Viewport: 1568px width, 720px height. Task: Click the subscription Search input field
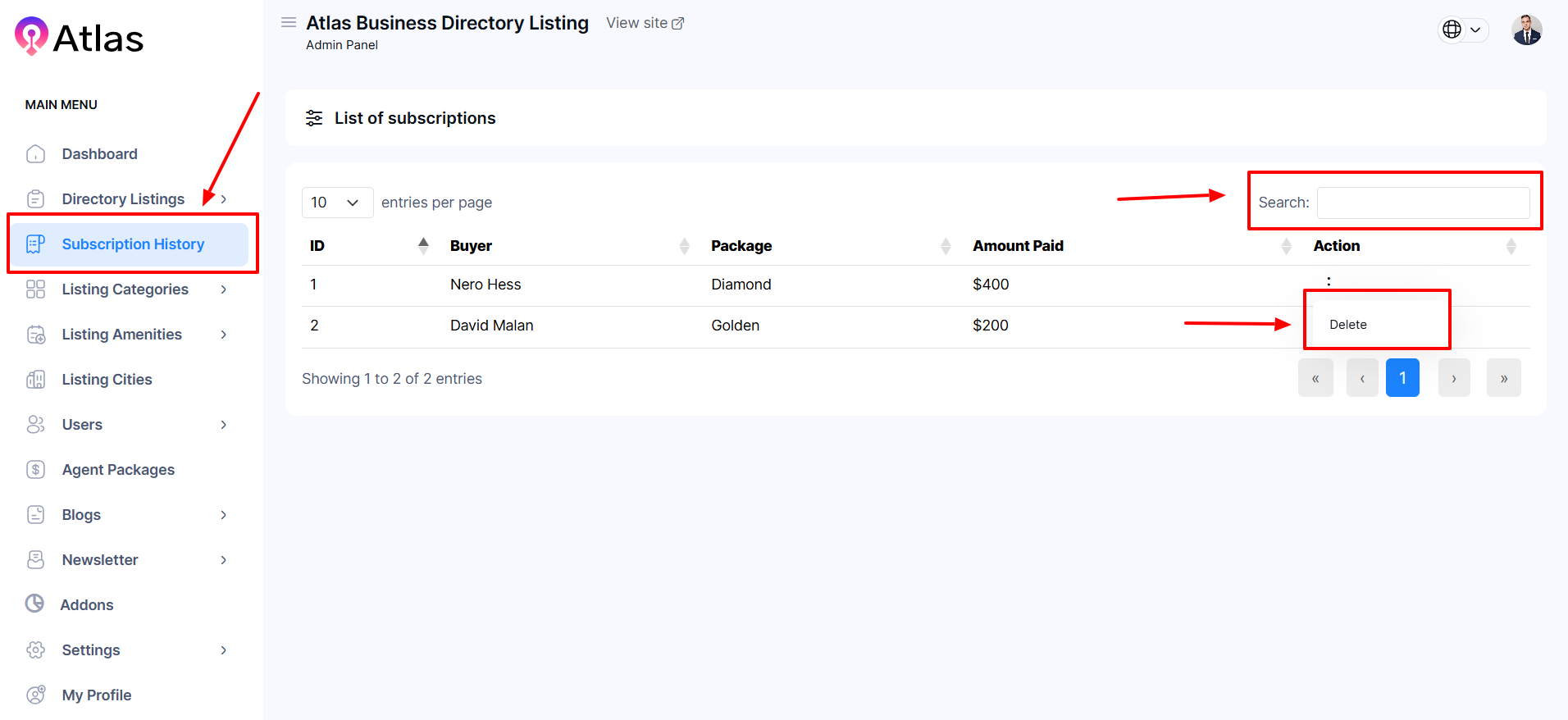pyautogui.click(x=1423, y=203)
